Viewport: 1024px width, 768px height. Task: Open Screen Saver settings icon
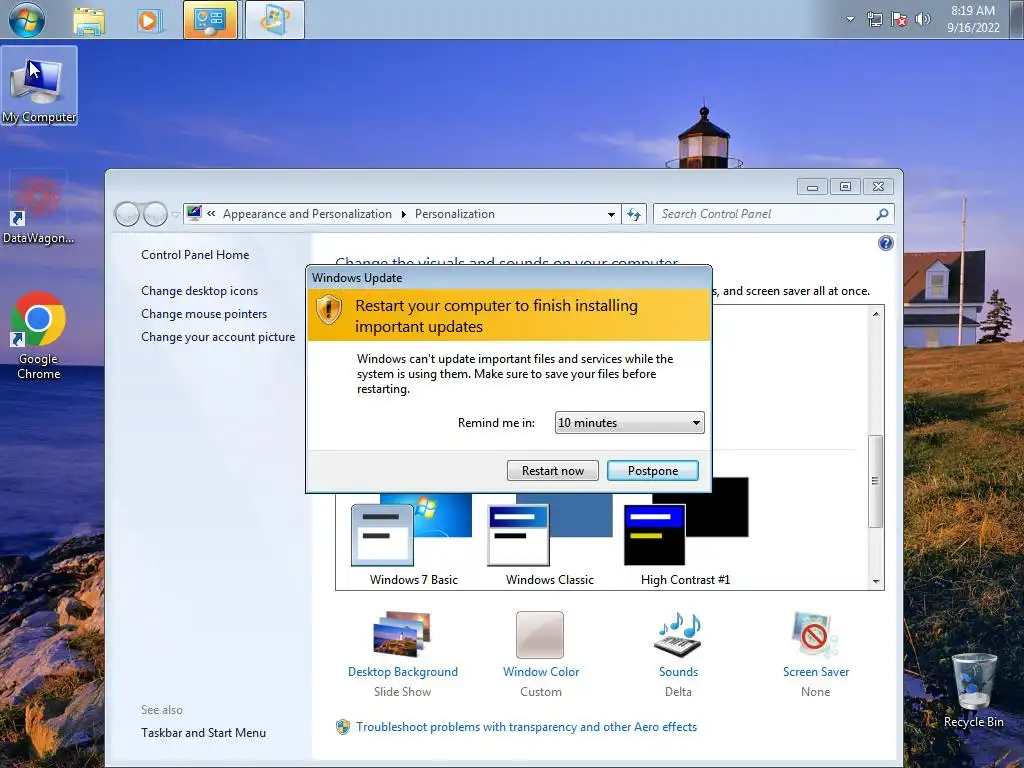(814, 634)
